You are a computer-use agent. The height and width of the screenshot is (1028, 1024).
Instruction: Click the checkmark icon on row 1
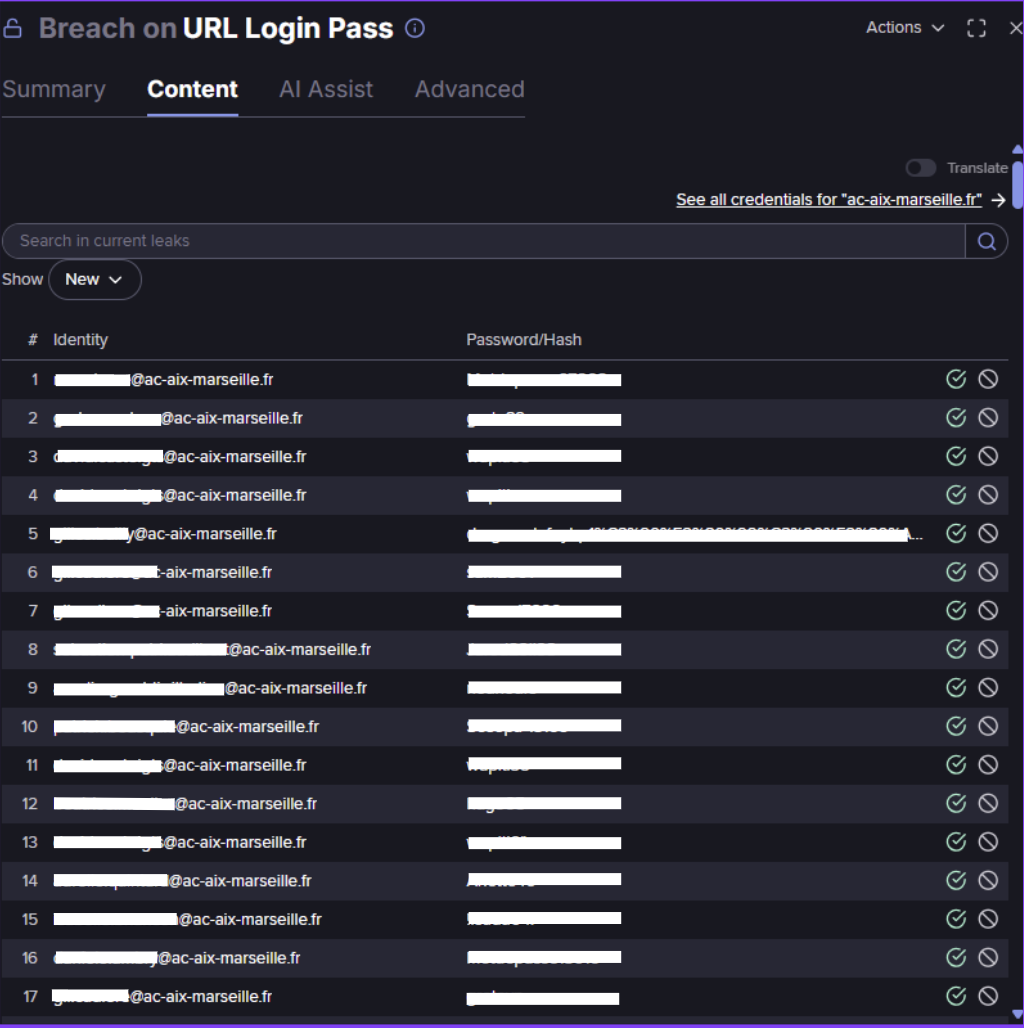coord(956,379)
